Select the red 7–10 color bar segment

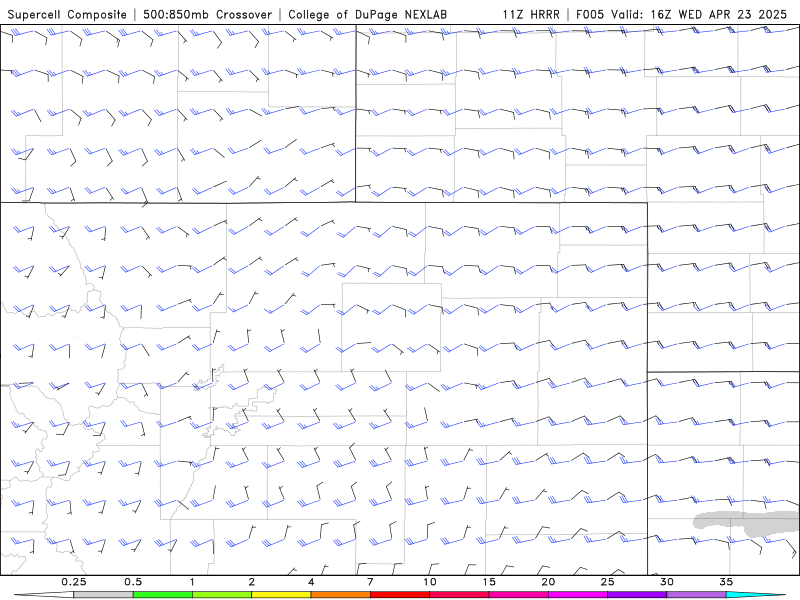(x=400, y=595)
